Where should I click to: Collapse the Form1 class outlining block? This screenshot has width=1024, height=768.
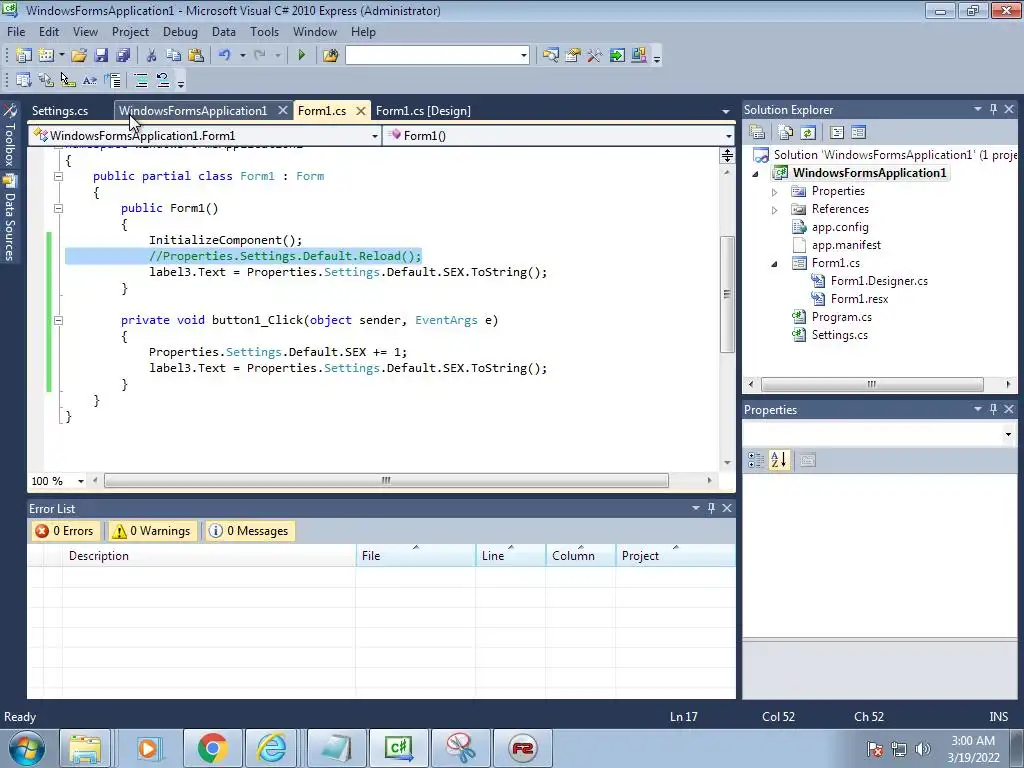58,176
